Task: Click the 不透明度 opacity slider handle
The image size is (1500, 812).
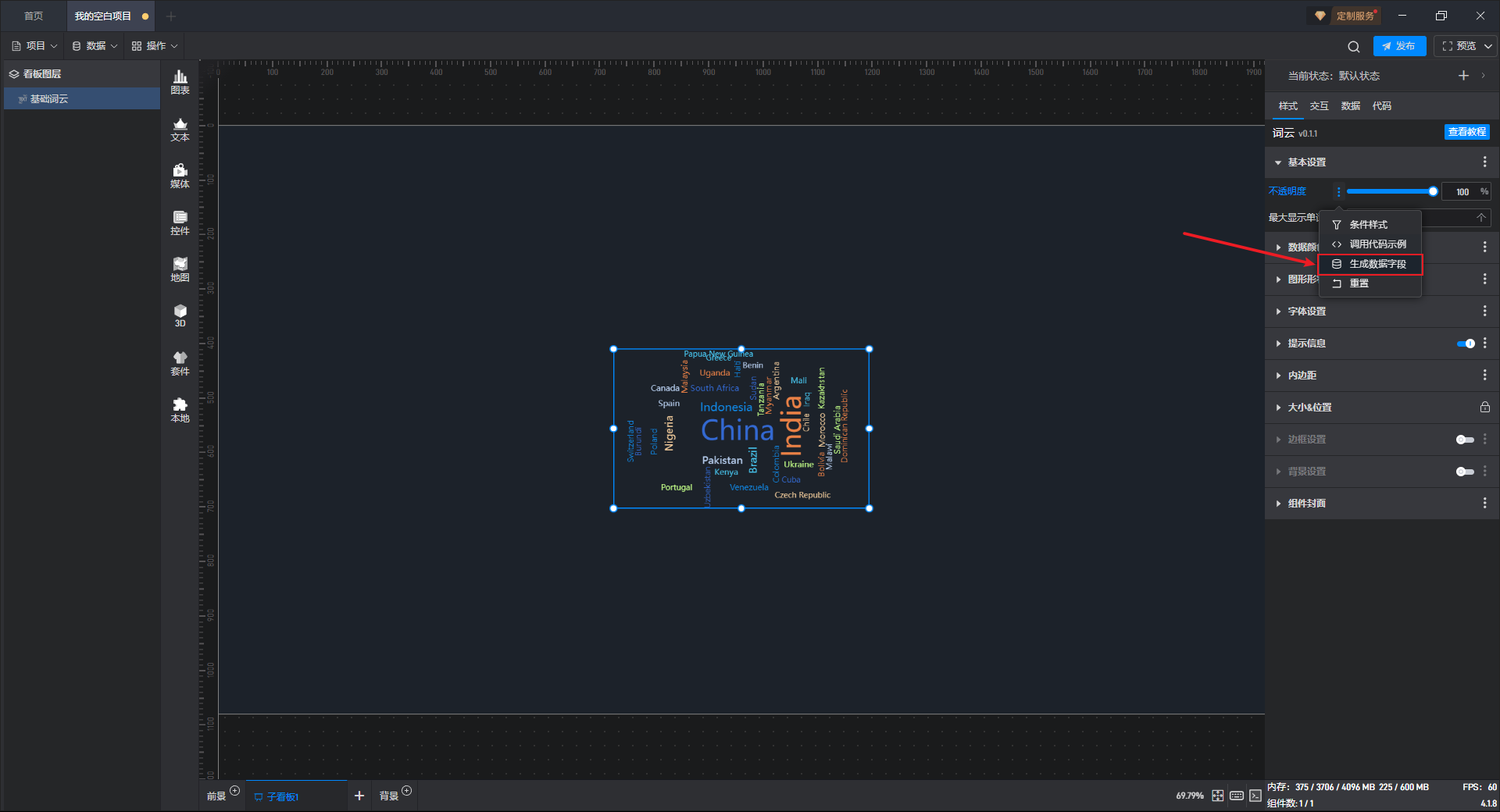Action: (1433, 191)
